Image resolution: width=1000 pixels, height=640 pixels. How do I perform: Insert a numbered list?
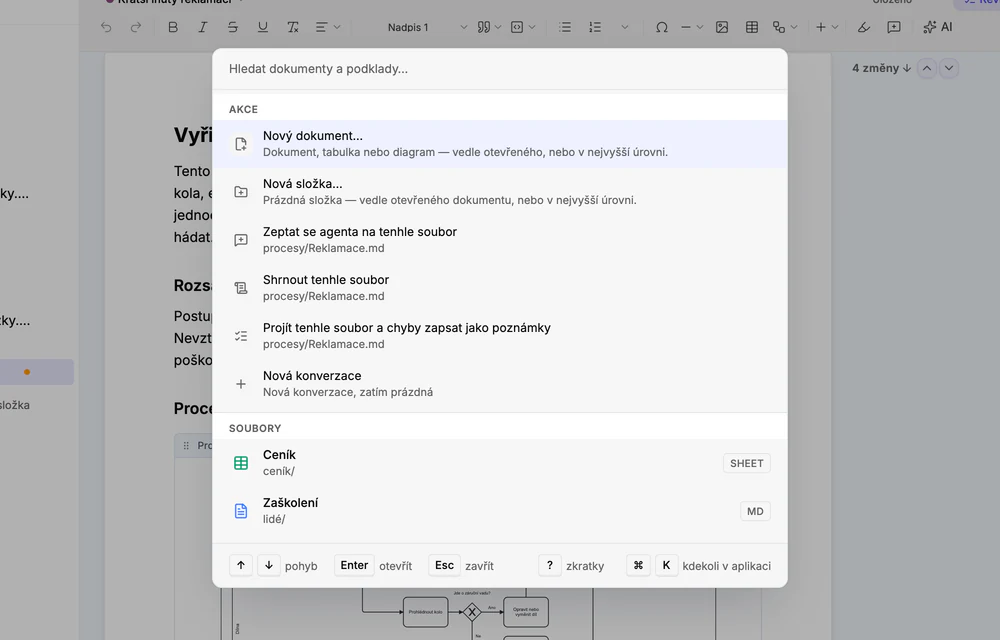595,27
